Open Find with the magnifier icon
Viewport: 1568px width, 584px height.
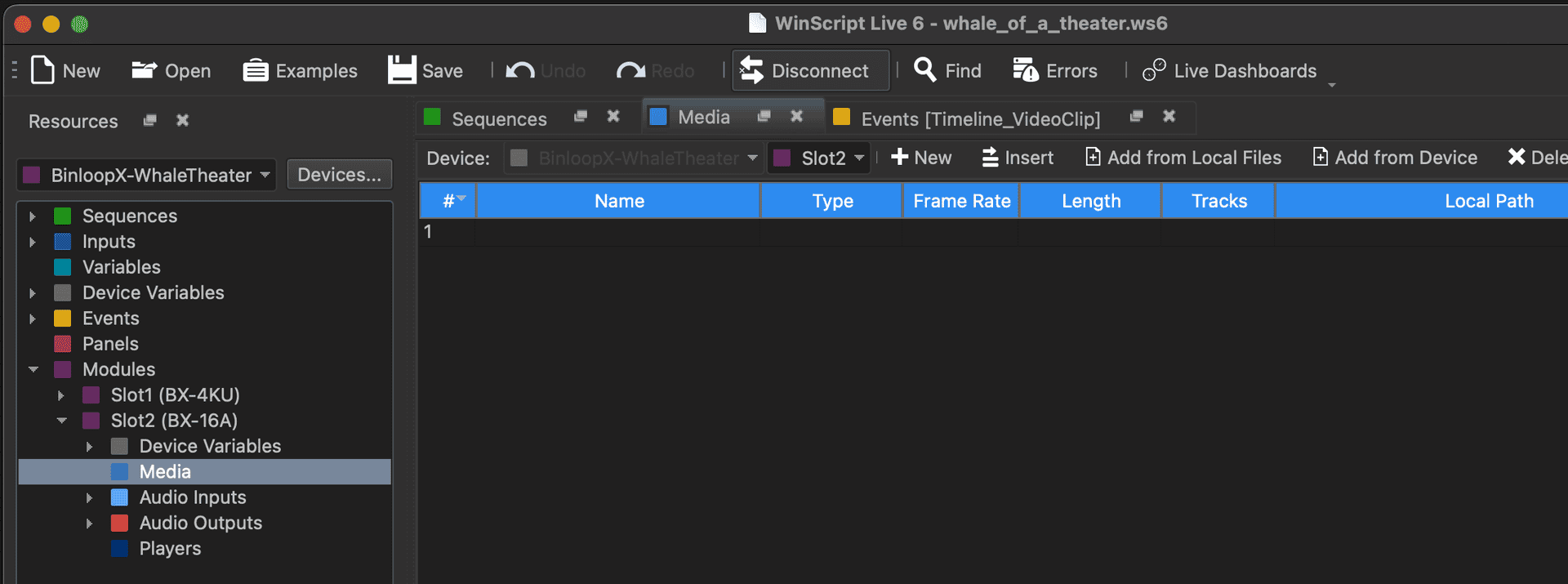pyautogui.click(x=924, y=70)
